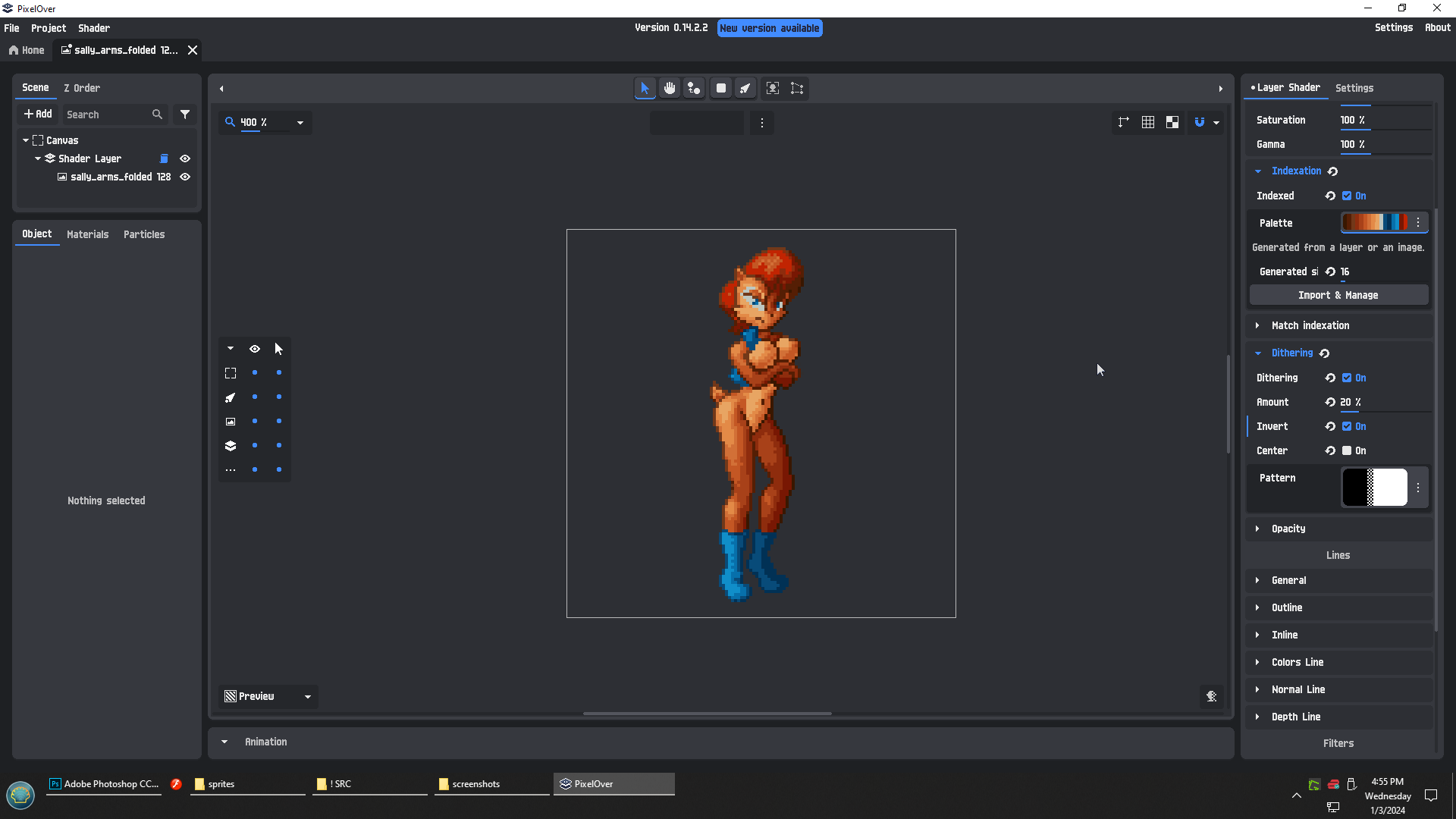Expand the Match indexation section
The width and height of the screenshot is (1456, 819).
pos(1310,325)
